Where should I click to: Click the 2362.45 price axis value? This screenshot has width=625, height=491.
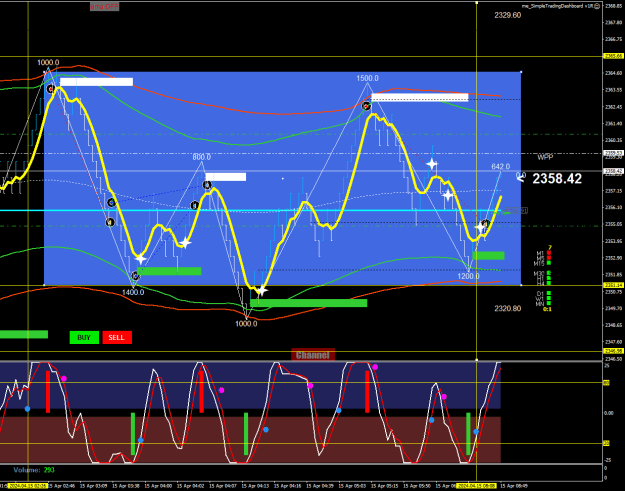613,107
